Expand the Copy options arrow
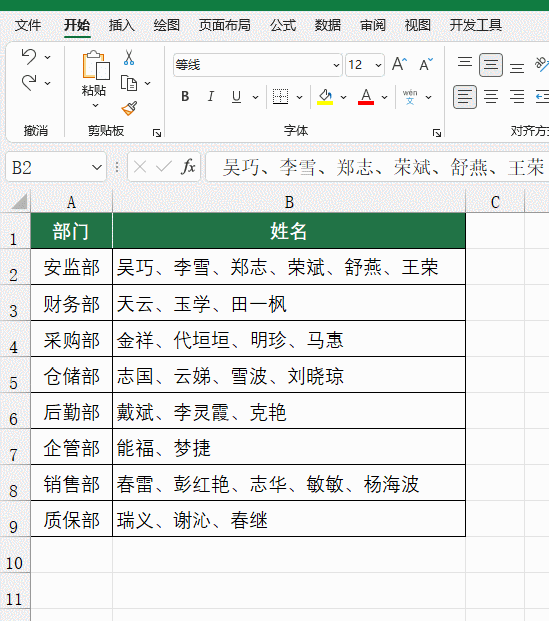The width and height of the screenshot is (549, 621). (147, 84)
